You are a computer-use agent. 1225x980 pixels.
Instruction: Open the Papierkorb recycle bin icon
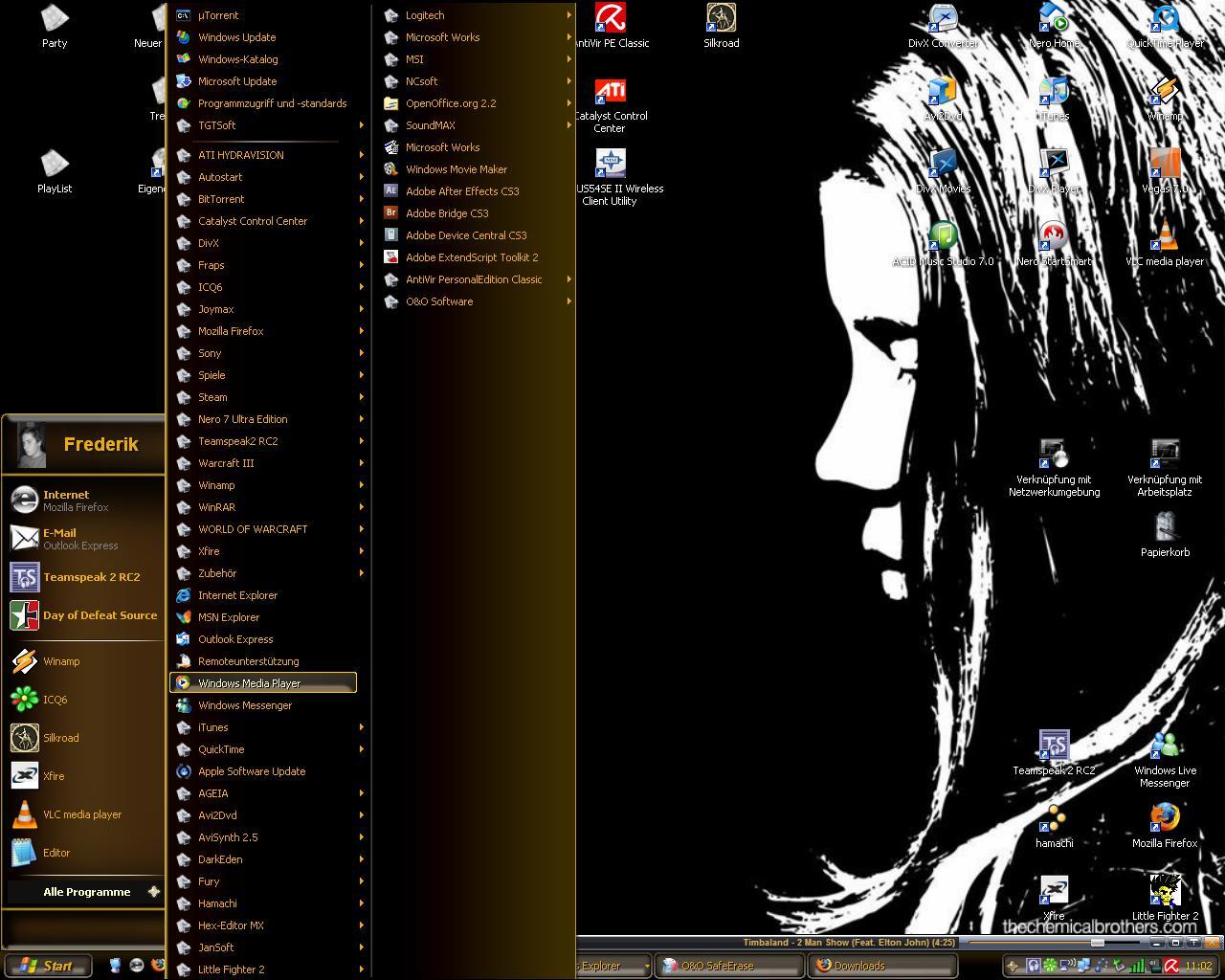(x=1165, y=528)
